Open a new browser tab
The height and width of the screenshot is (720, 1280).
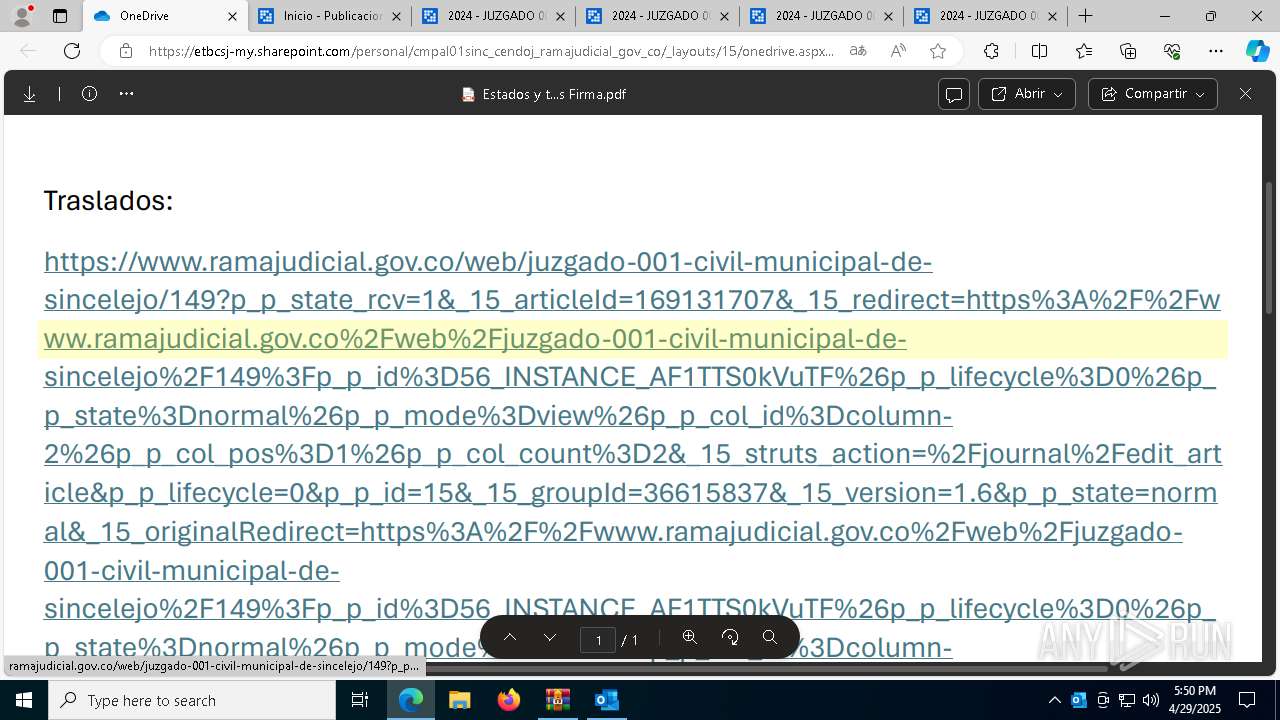pyautogui.click(x=1085, y=16)
